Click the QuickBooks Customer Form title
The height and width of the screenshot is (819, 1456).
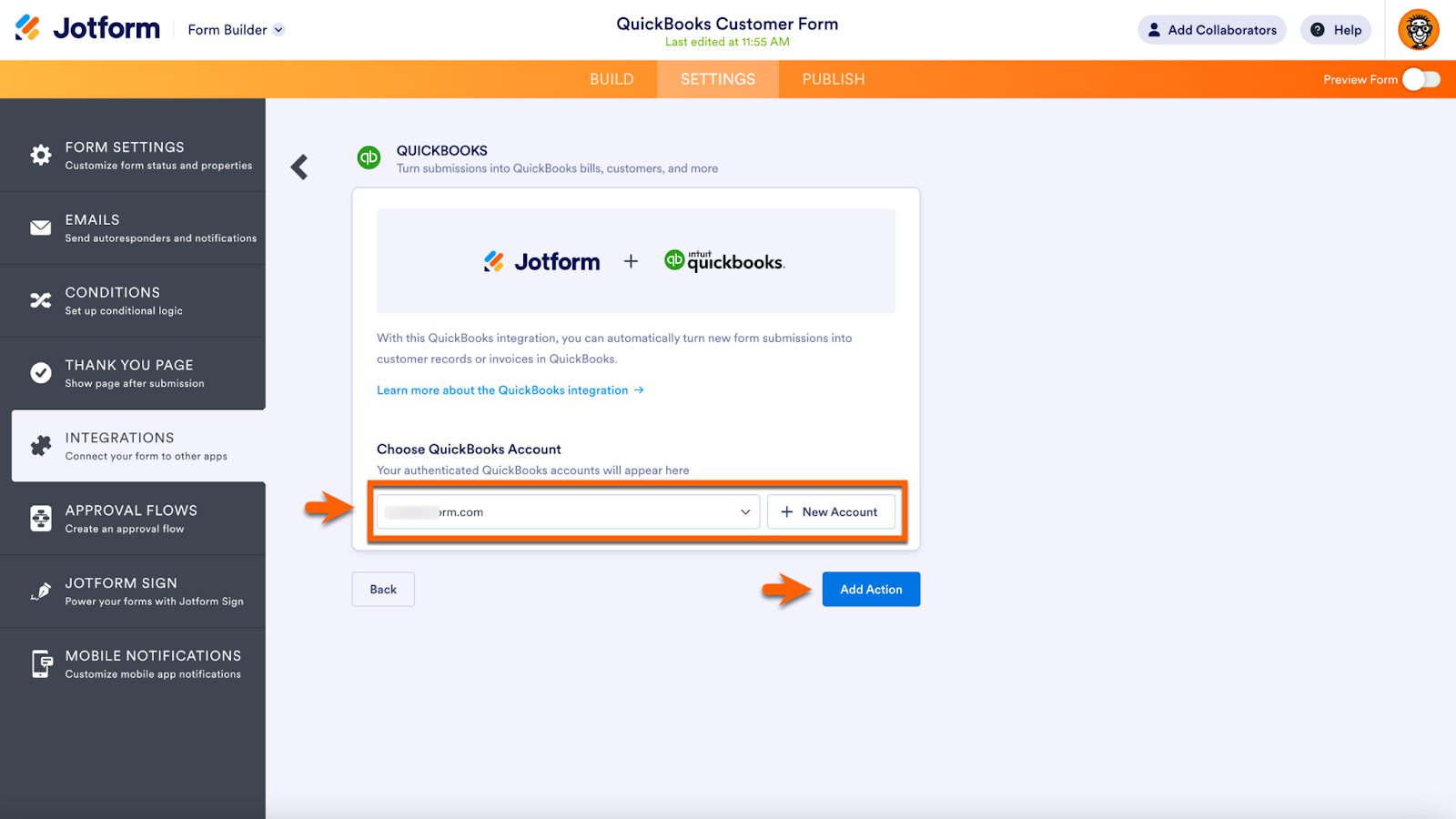(727, 24)
